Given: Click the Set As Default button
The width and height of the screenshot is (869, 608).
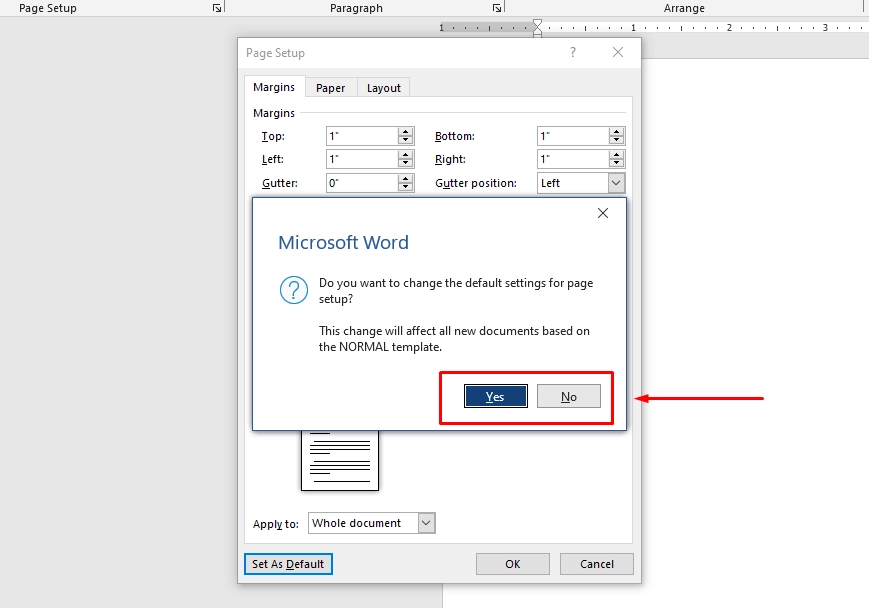Looking at the screenshot, I should tap(288, 564).
